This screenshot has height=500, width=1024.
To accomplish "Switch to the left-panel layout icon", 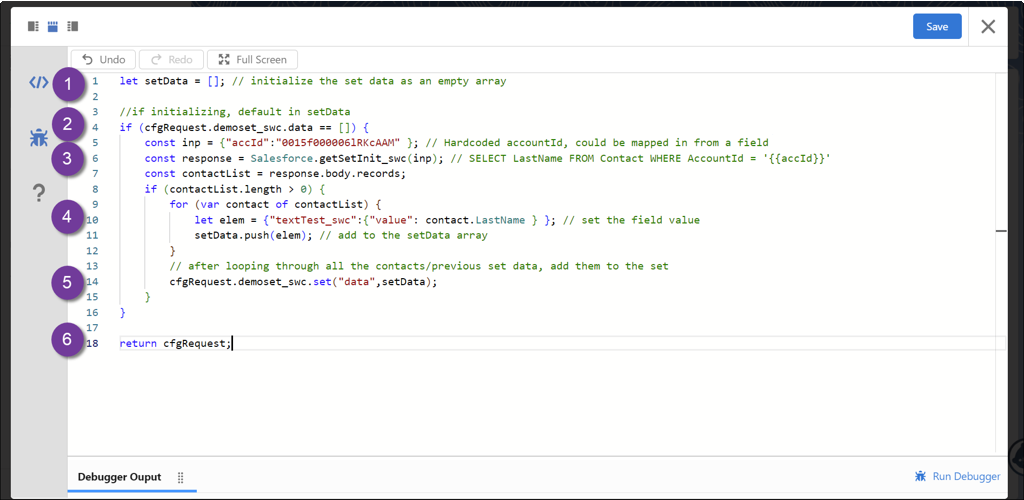I will click(33, 27).
